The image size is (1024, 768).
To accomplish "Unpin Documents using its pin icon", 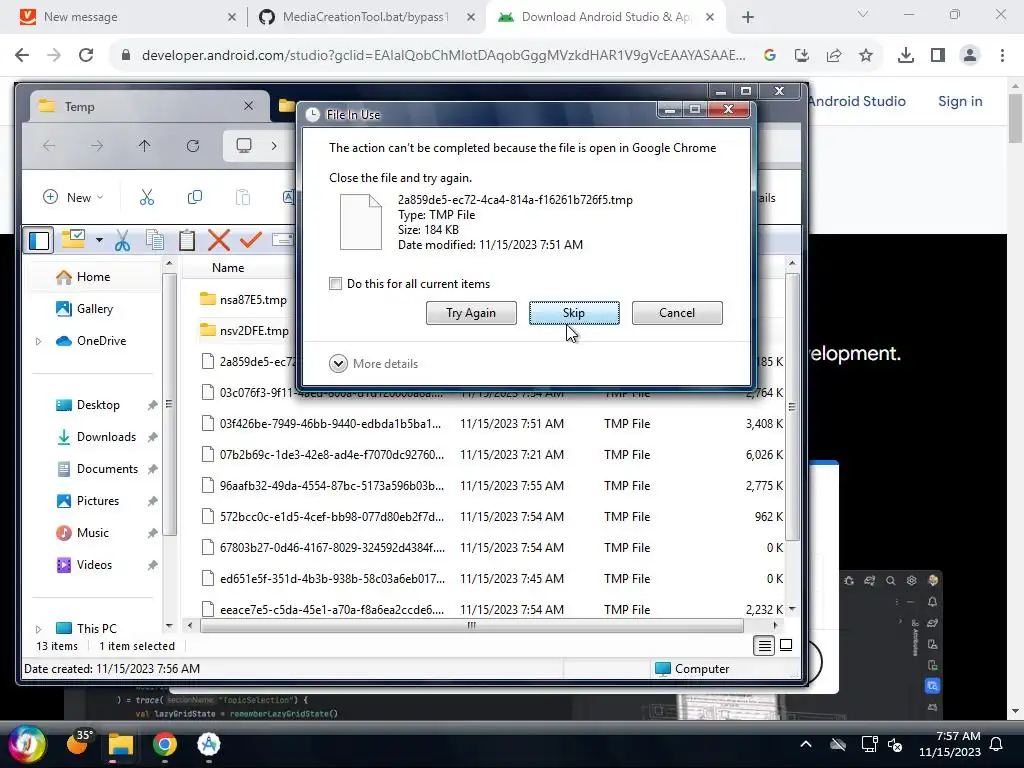I will pyautogui.click(x=152, y=469).
